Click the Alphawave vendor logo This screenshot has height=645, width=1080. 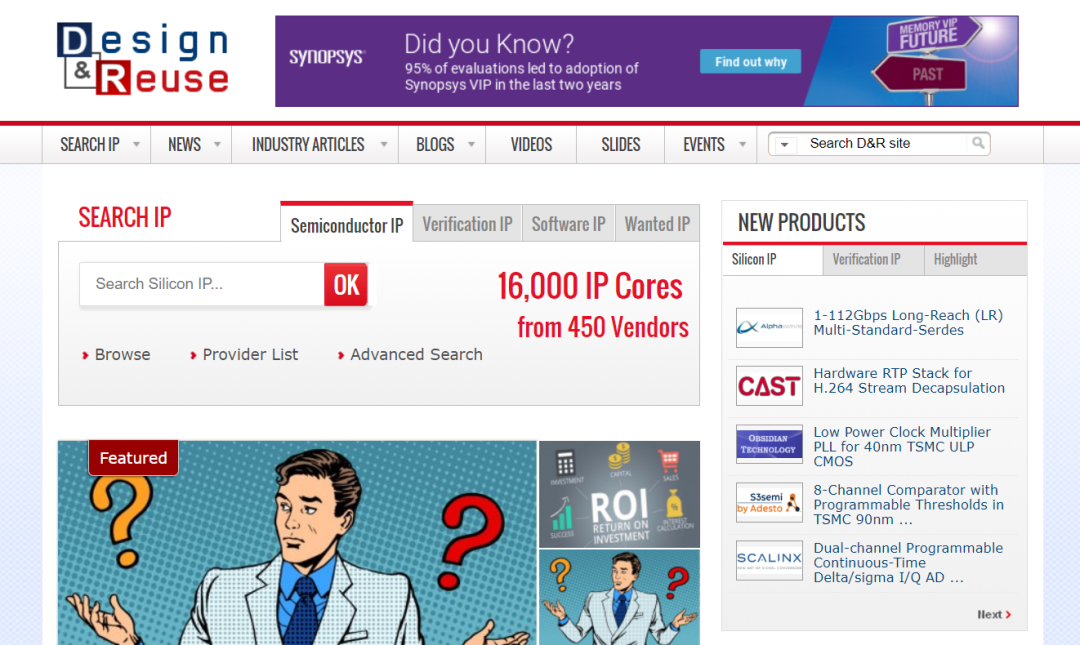click(769, 327)
